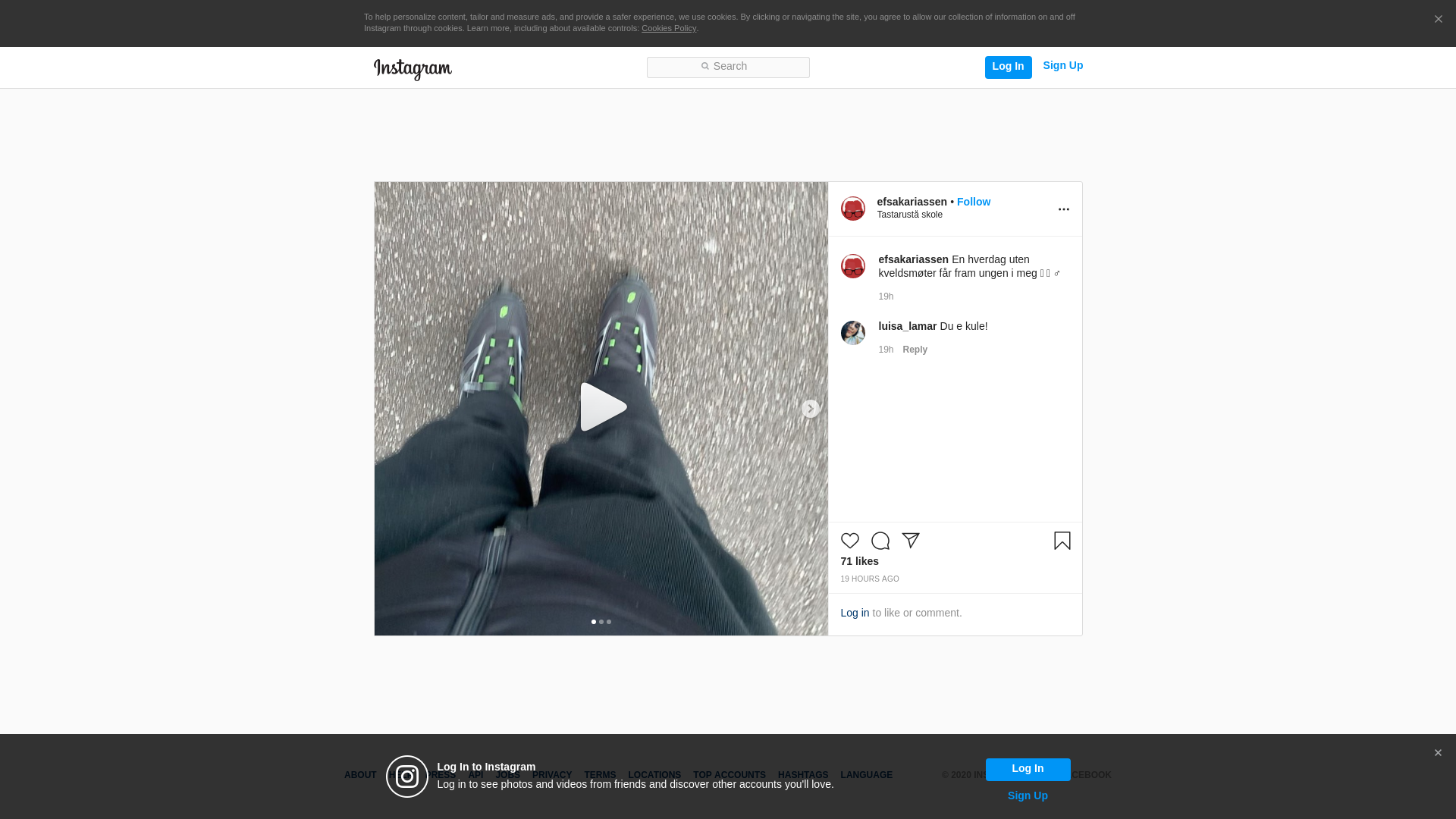Click the top Log In button

coord(1008,67)
